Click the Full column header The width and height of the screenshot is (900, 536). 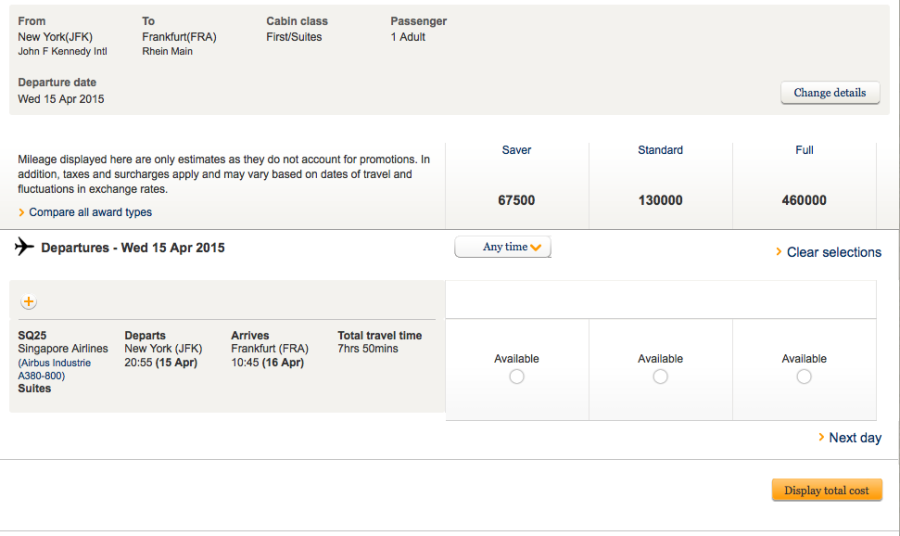[x=804, y=150]
